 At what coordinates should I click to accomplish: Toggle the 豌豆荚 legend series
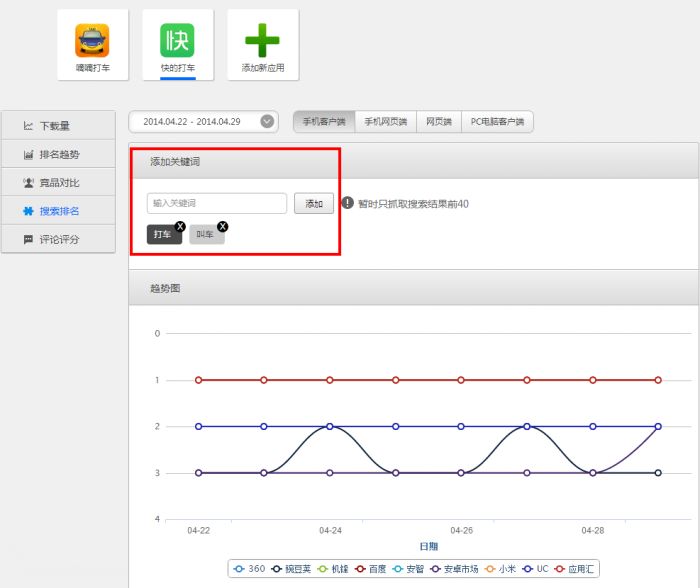(291, 569)
